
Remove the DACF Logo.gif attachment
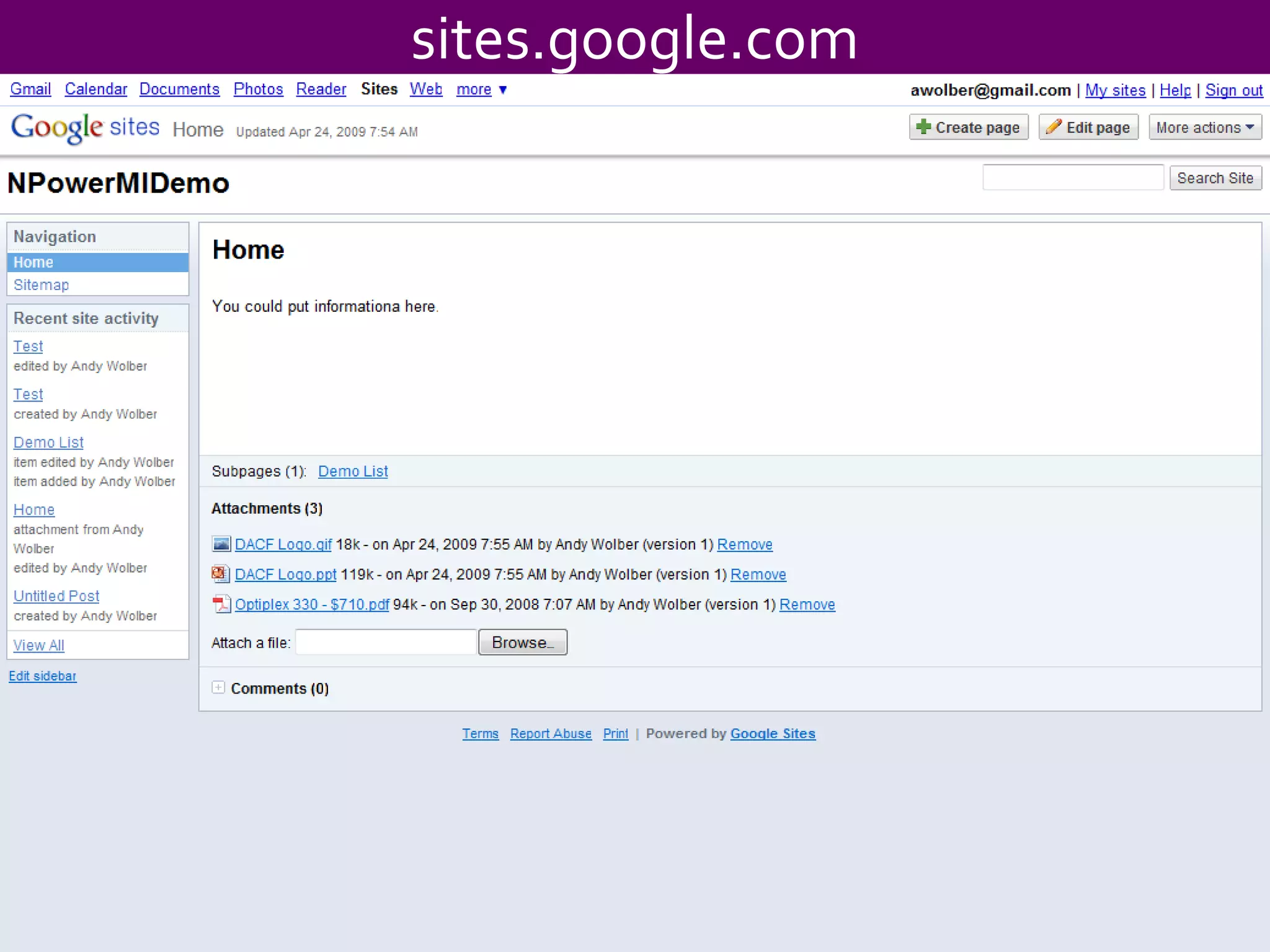click(x=744, y=544)
